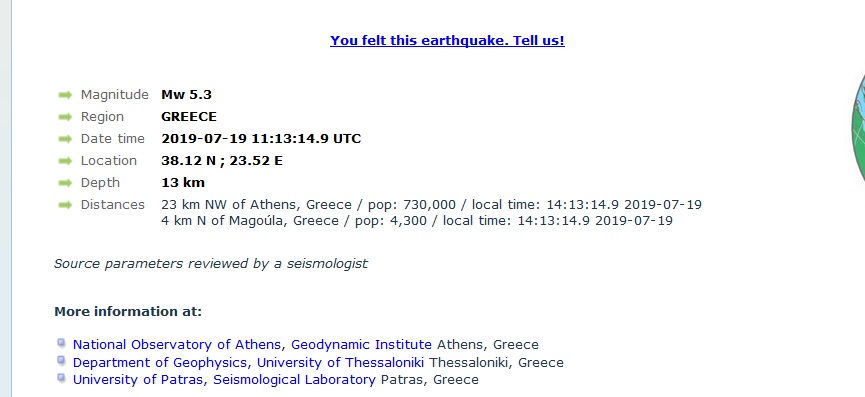Open the "You felt this earthquake. Tell us!" link
The width and height of the screenshot is (865, 397).
pos(447,41)
